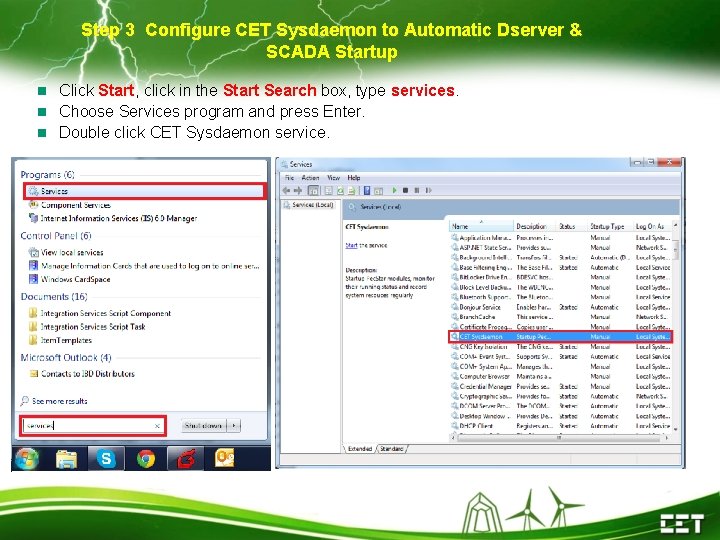
Task: Select the CNG Key Isolation row
Action: point(561,347)
